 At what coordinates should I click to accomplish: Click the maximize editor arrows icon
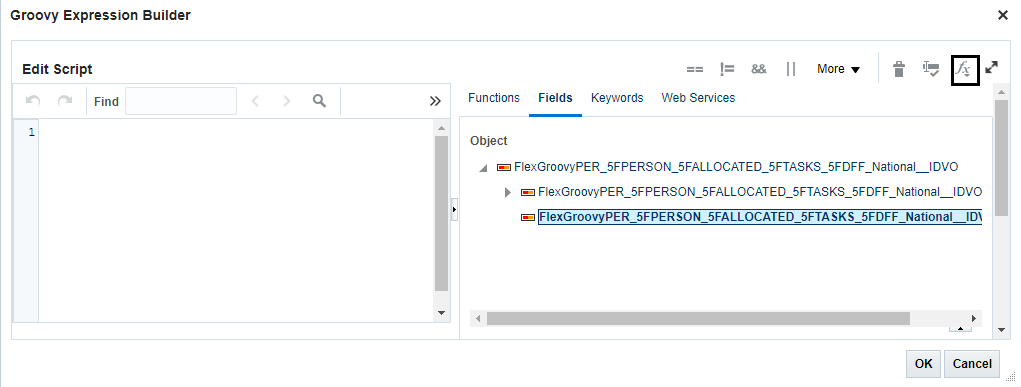[992, 67]
